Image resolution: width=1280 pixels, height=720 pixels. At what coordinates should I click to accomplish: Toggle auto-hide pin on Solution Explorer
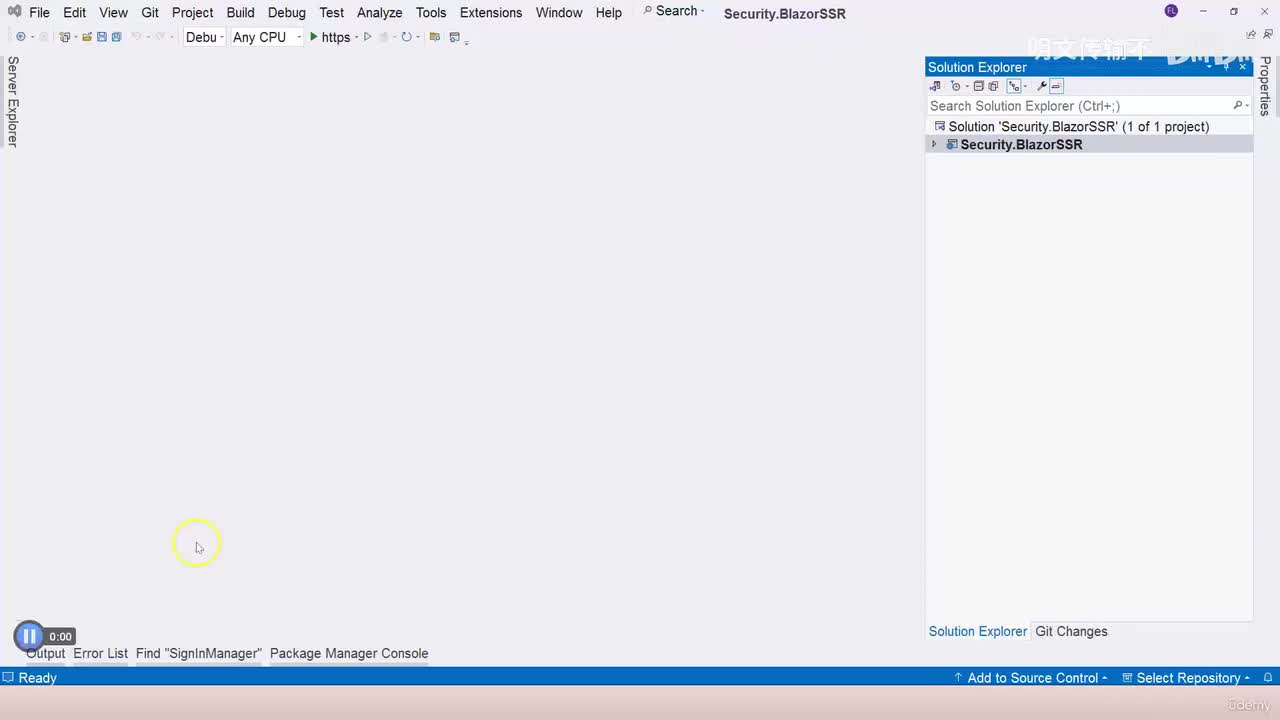click(1226, 67)
